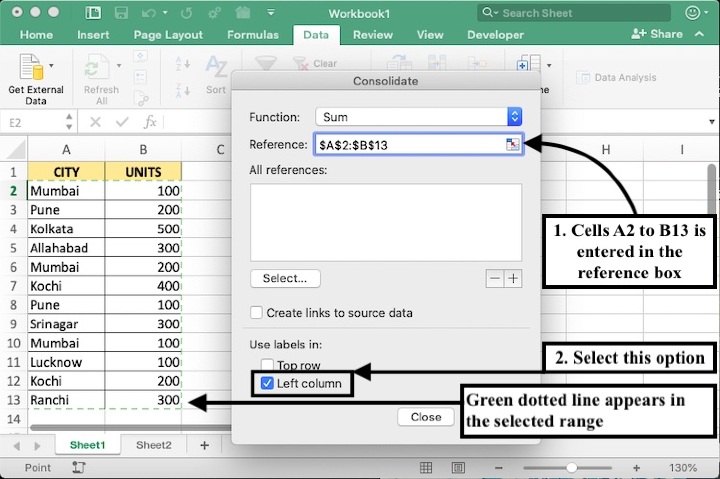Screen dimensions: 720x479
Task: Select cell with Allahabad
Action: (66, 248)
